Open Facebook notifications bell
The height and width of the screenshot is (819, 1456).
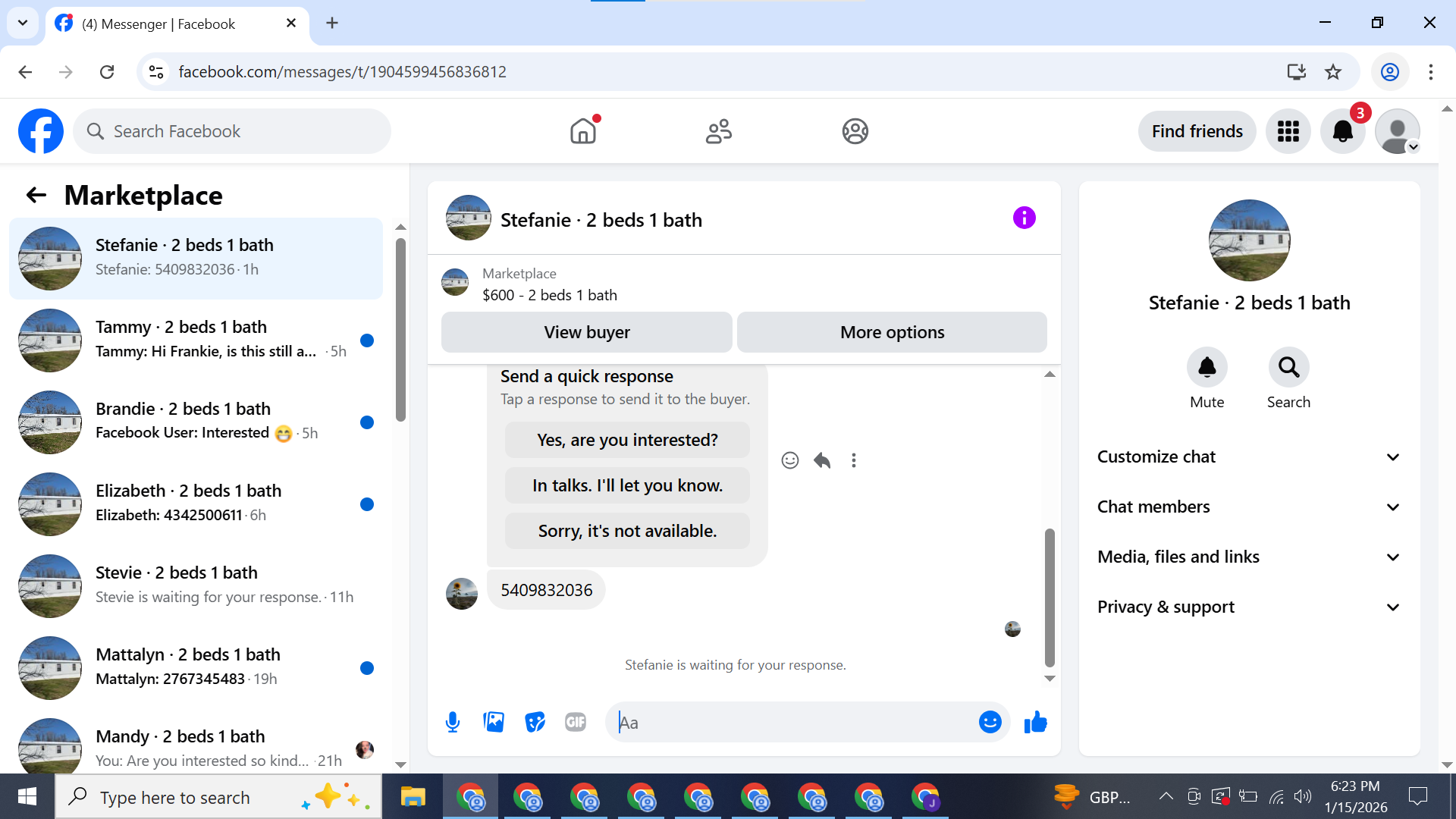pos(1342,131)
